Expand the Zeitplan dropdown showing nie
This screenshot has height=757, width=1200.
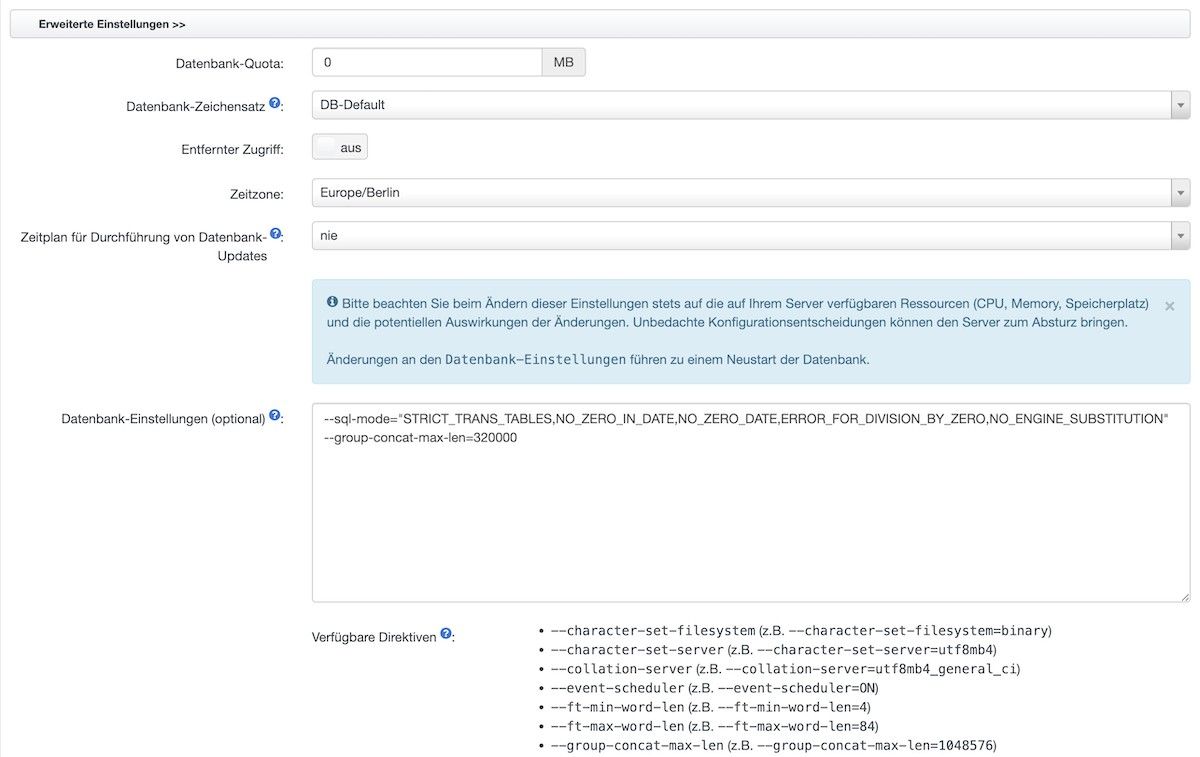(x=750, y=236)
